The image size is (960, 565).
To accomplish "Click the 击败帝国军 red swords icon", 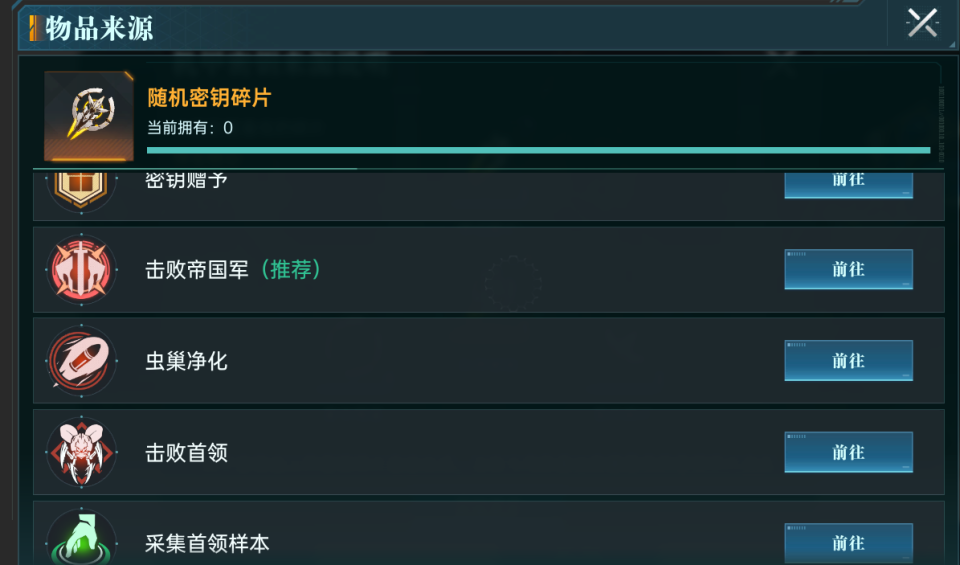I will (82, 270).
